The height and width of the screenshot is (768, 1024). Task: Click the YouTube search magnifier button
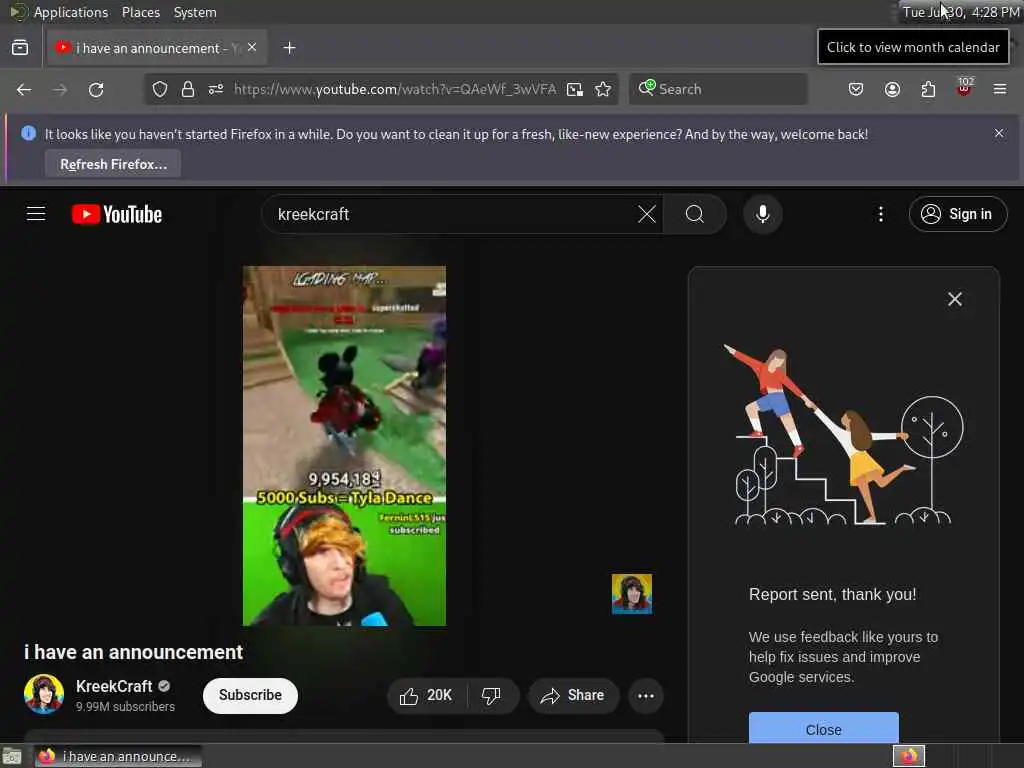click(x=695, y=214)
